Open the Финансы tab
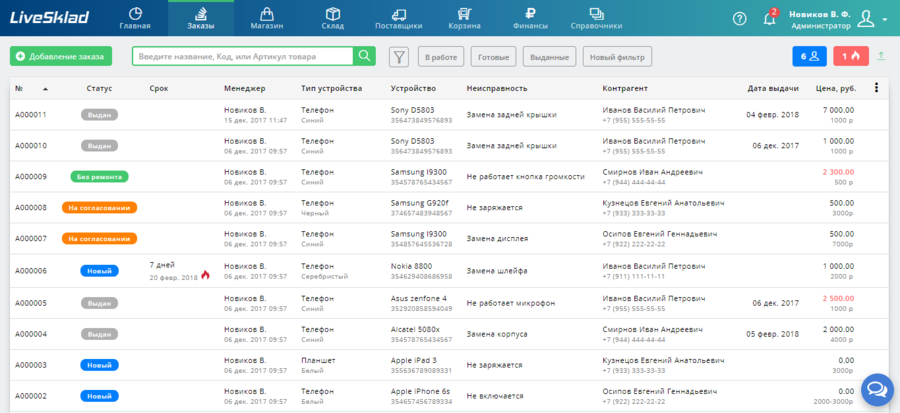This screenshot has height=413, width=900. point(530,18)
